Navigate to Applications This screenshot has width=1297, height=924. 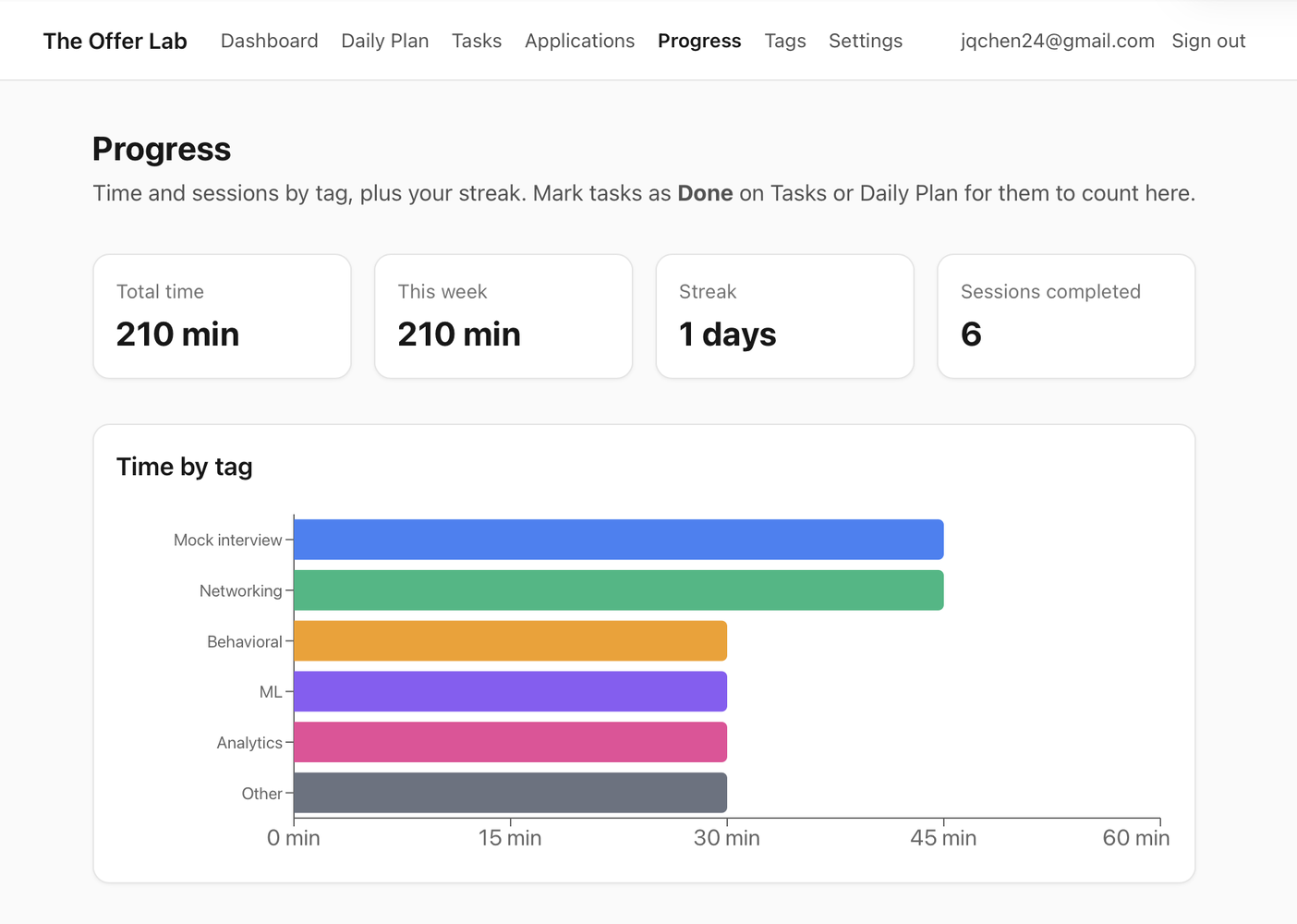coord(579,41)
